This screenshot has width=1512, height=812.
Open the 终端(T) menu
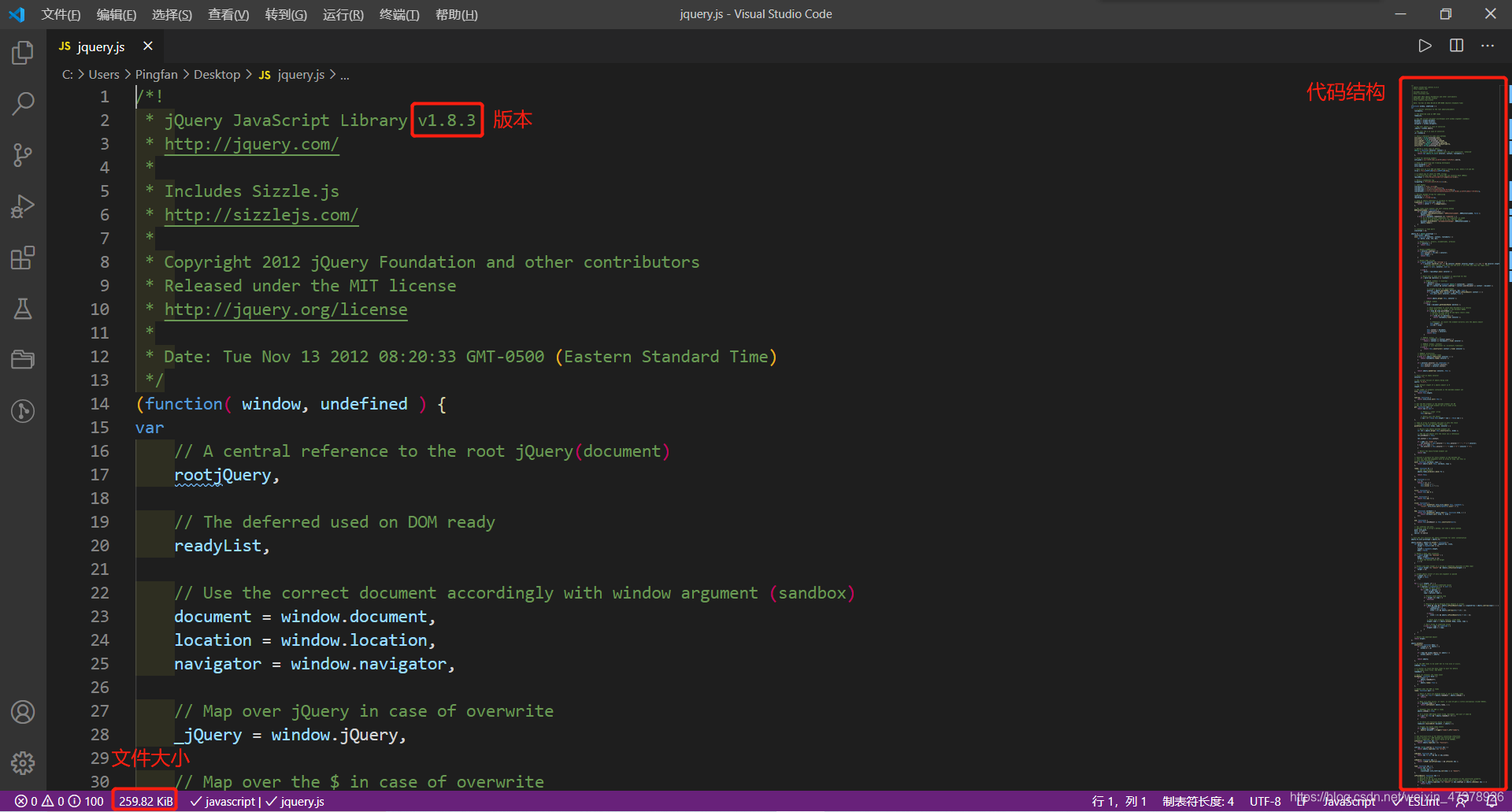(399, 14)
